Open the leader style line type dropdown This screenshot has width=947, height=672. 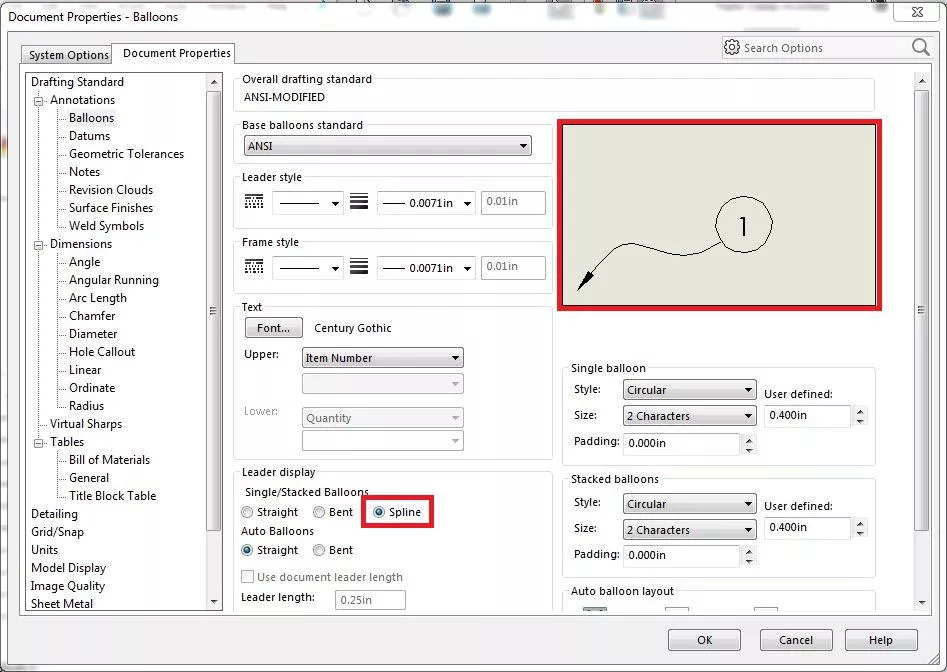pyautogui.click(x=308, y=203)
